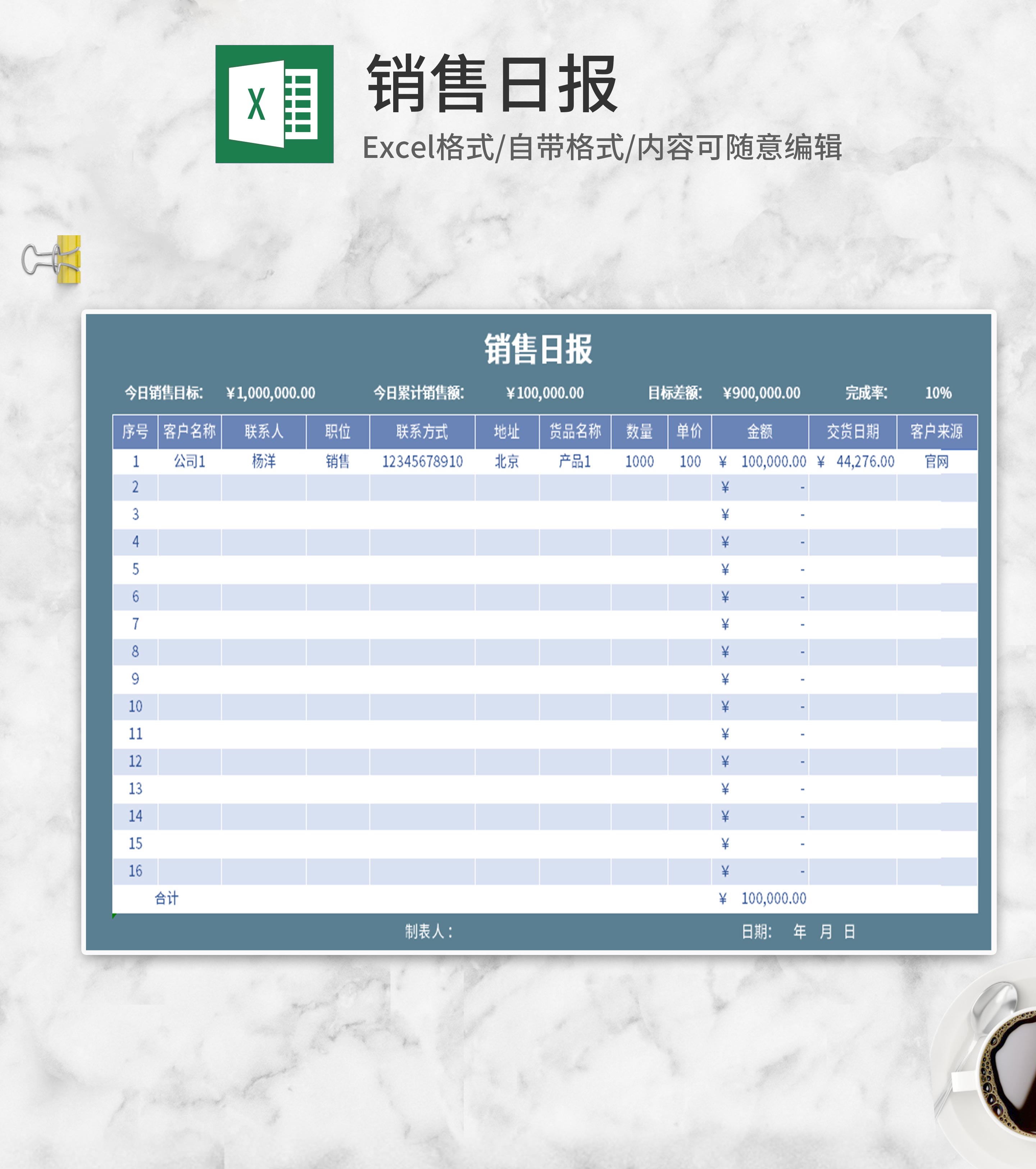1036x1169 pixels.
Task: Click the 官网 customer source cell
Action: 936,461
